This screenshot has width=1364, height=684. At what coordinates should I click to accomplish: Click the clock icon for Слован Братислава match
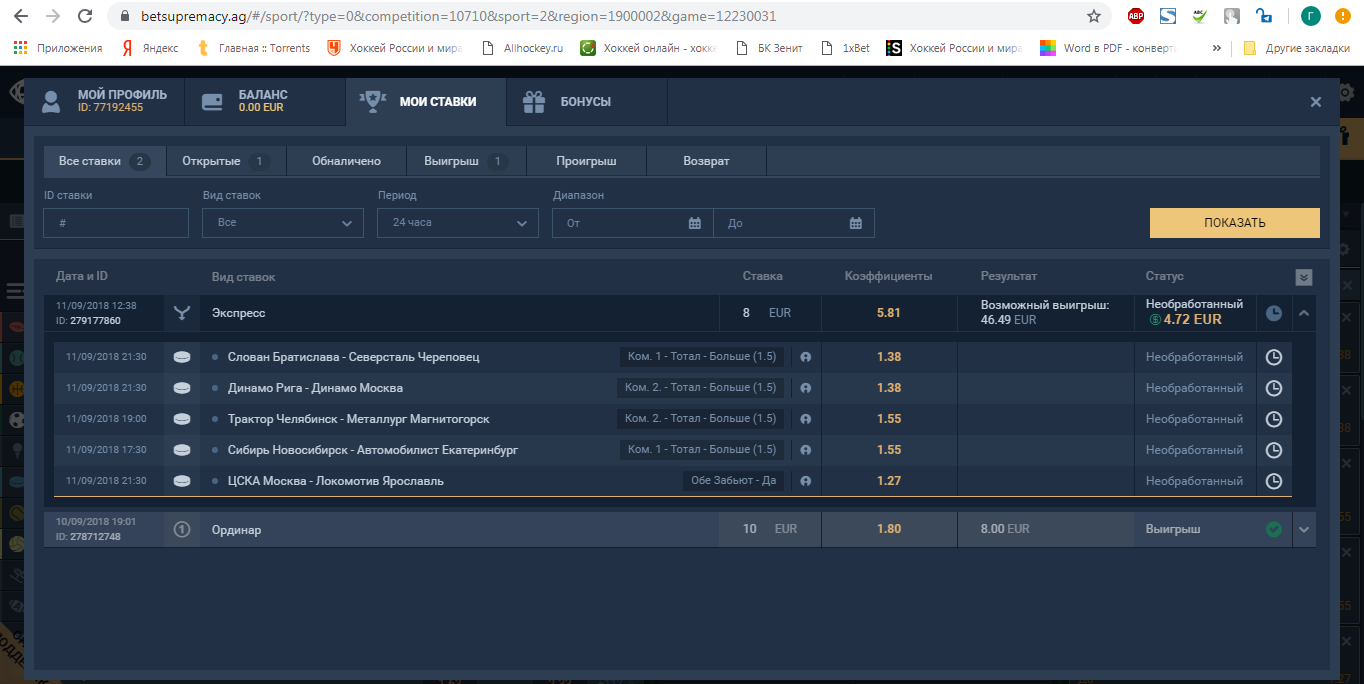(x=1274, y=357)
